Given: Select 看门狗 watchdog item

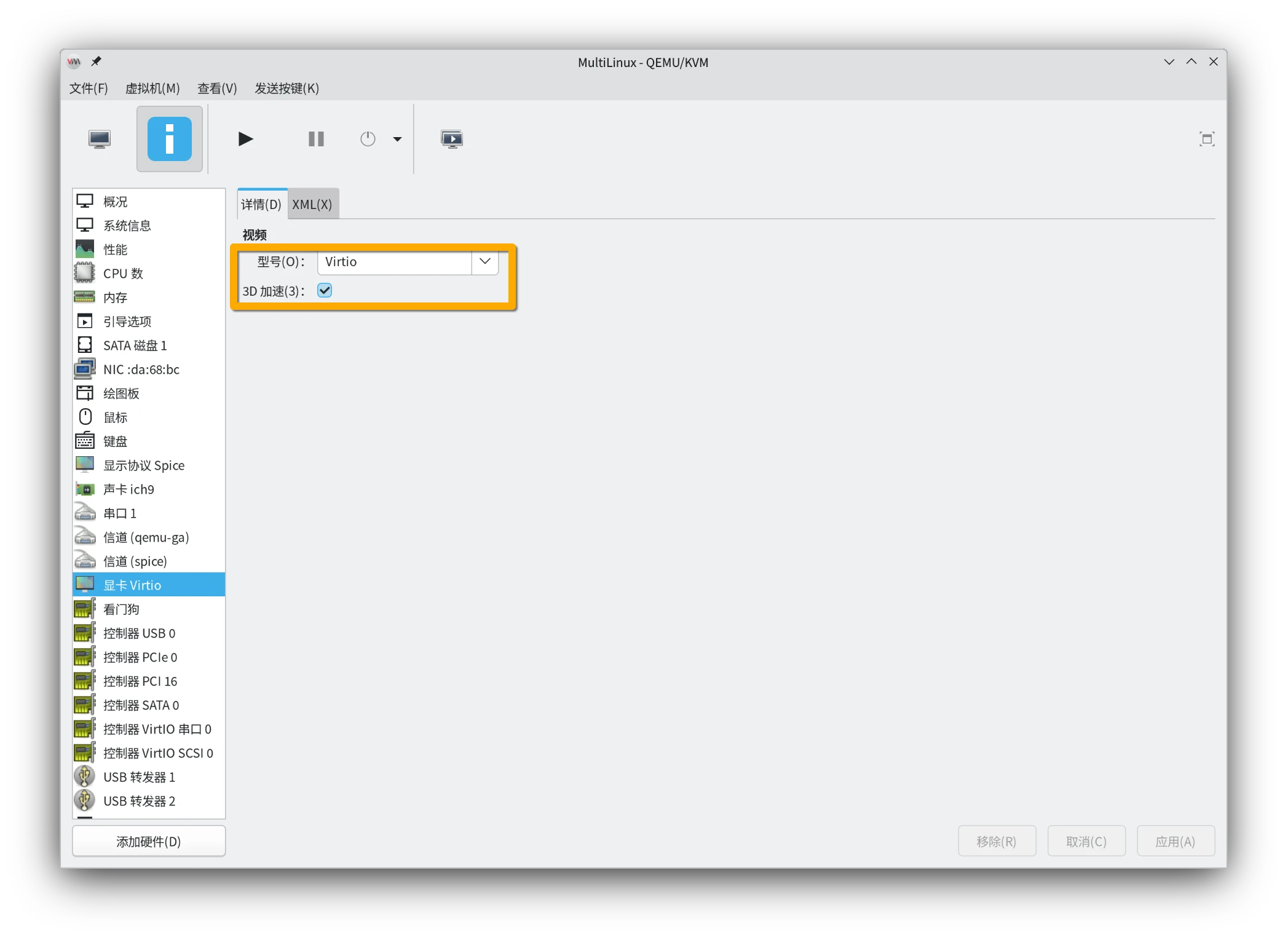Looking at the screenshot, I should 149,609.
